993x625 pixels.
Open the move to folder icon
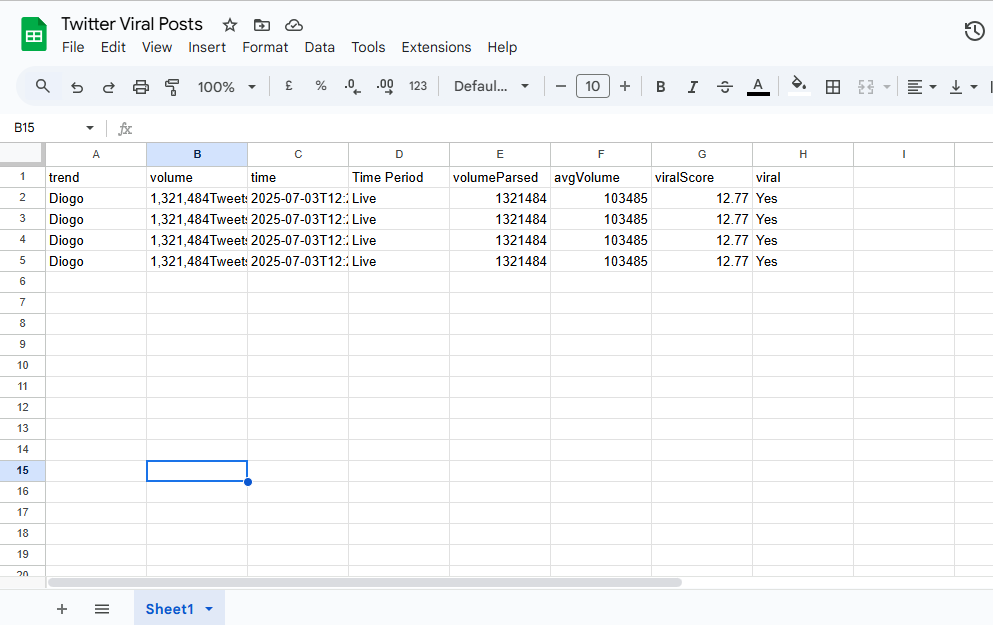coord(262,25)
